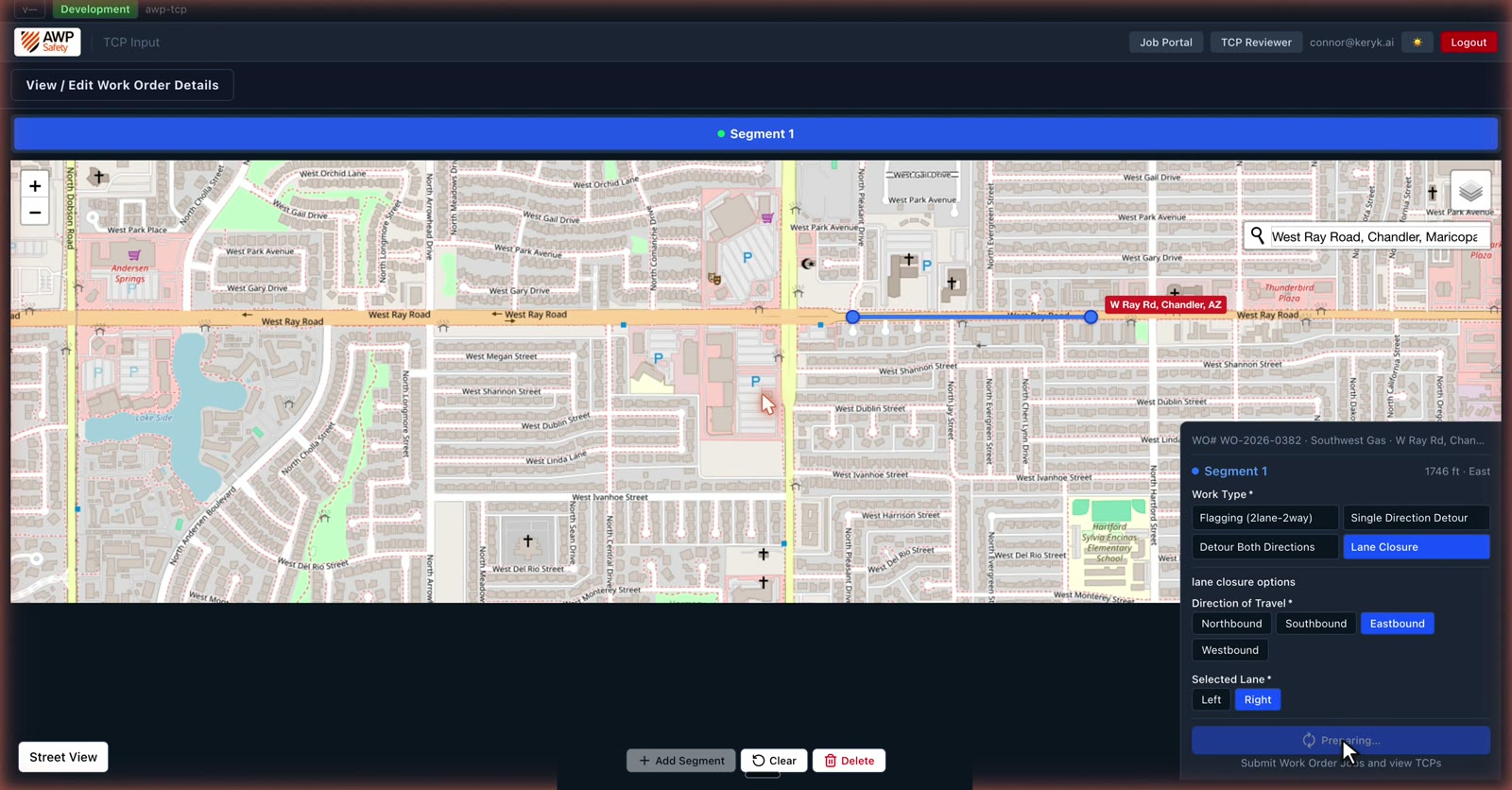The height and width of the screenshot is (790, 1512).
Task: Select Westbound direction of travel
Action: coord(1229,650)
